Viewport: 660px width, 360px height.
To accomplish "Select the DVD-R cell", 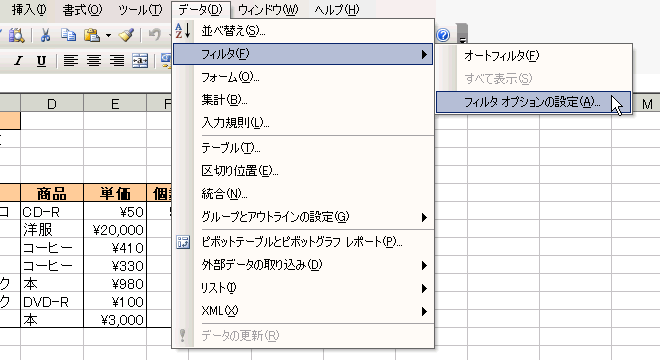I will pyautogui.click(x=52, y=302).
